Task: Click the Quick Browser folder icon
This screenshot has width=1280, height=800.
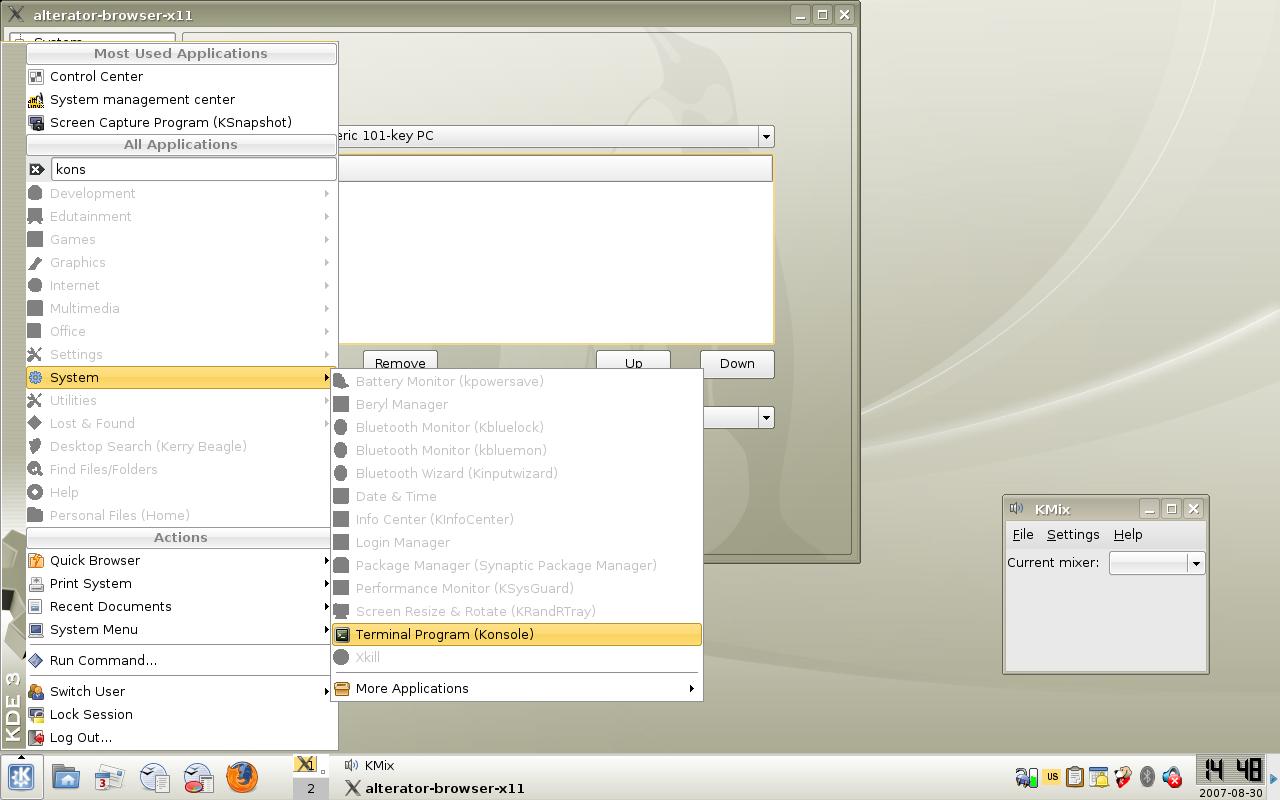Action: pos(36,560)
